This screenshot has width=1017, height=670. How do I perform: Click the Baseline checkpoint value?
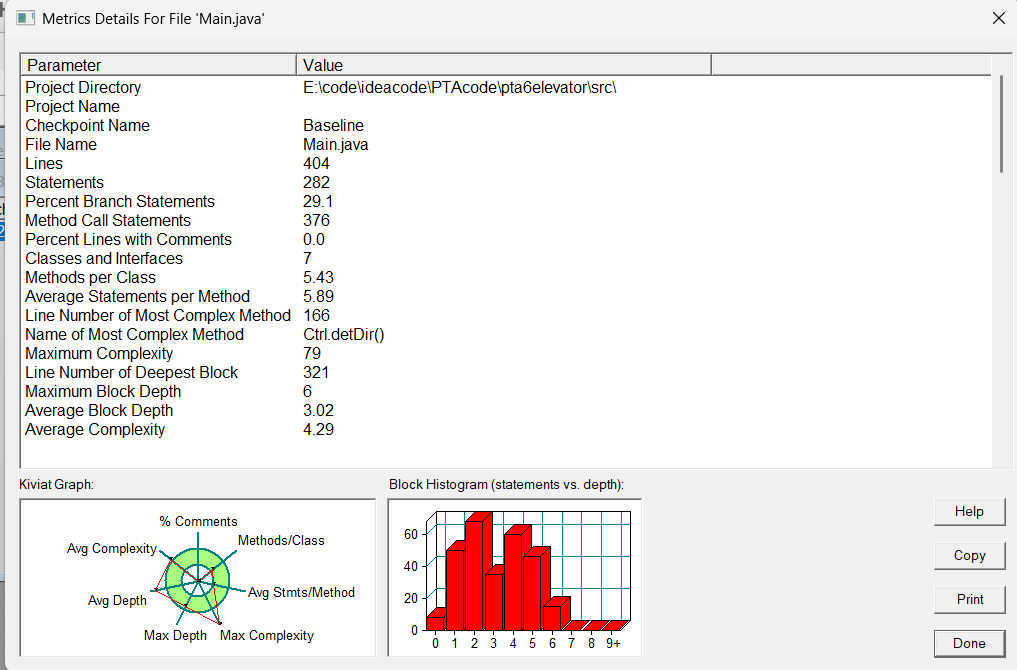point(333,125)
